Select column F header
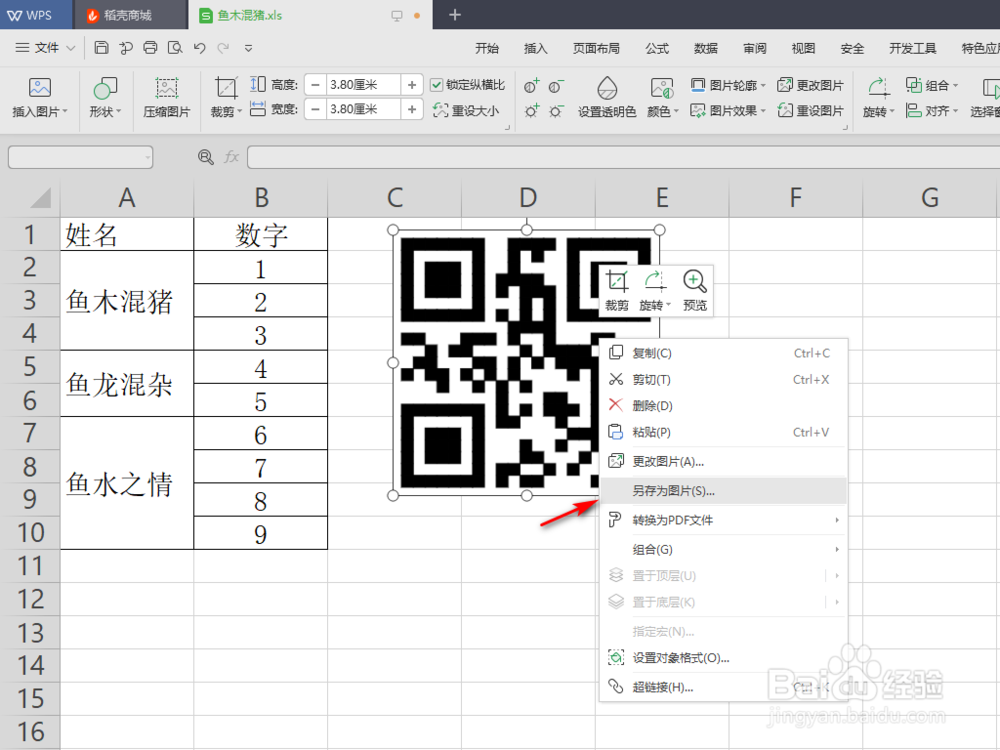This screenshot has width=1000, height=750. pyautogui.click(x=795, y=198)
